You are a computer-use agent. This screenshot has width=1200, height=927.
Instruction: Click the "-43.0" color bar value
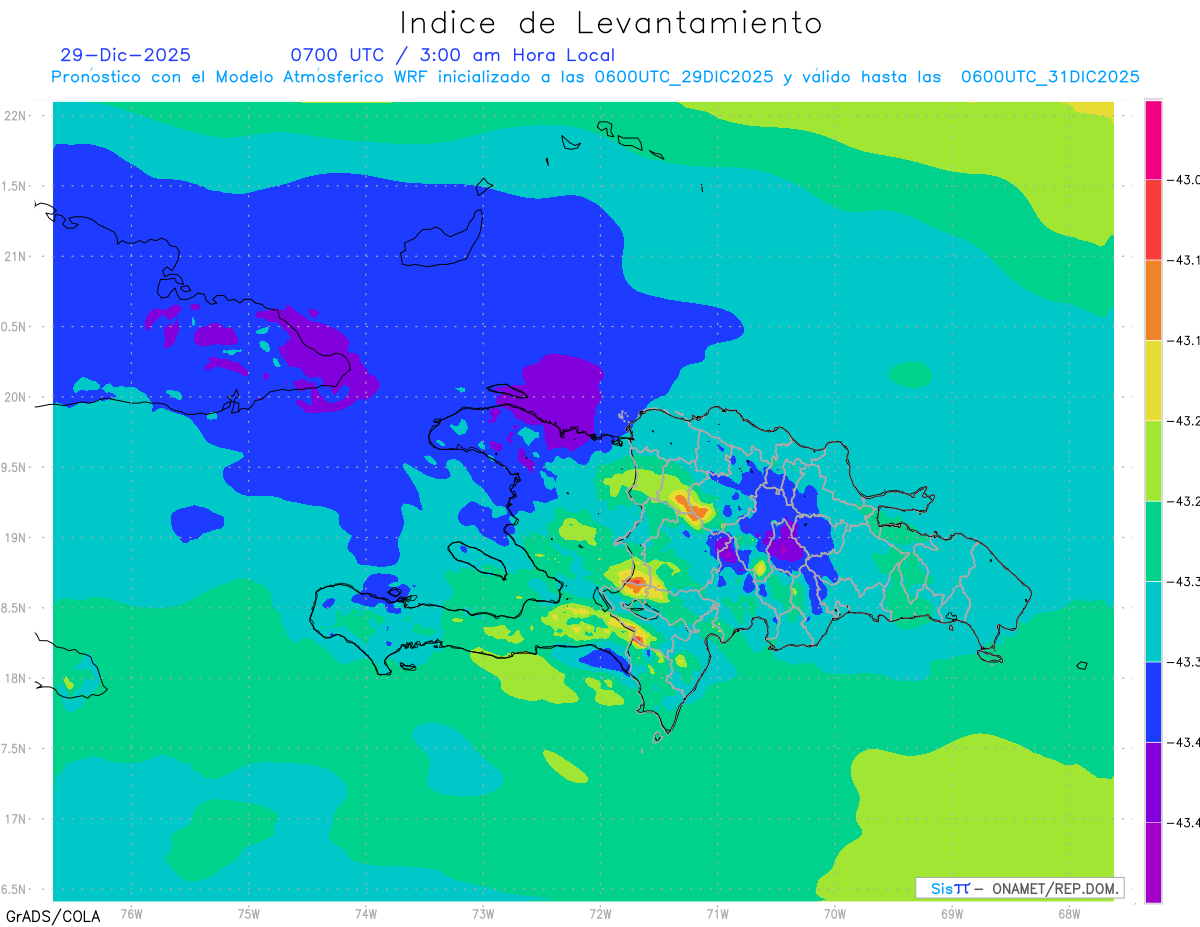coord(1185,180)
